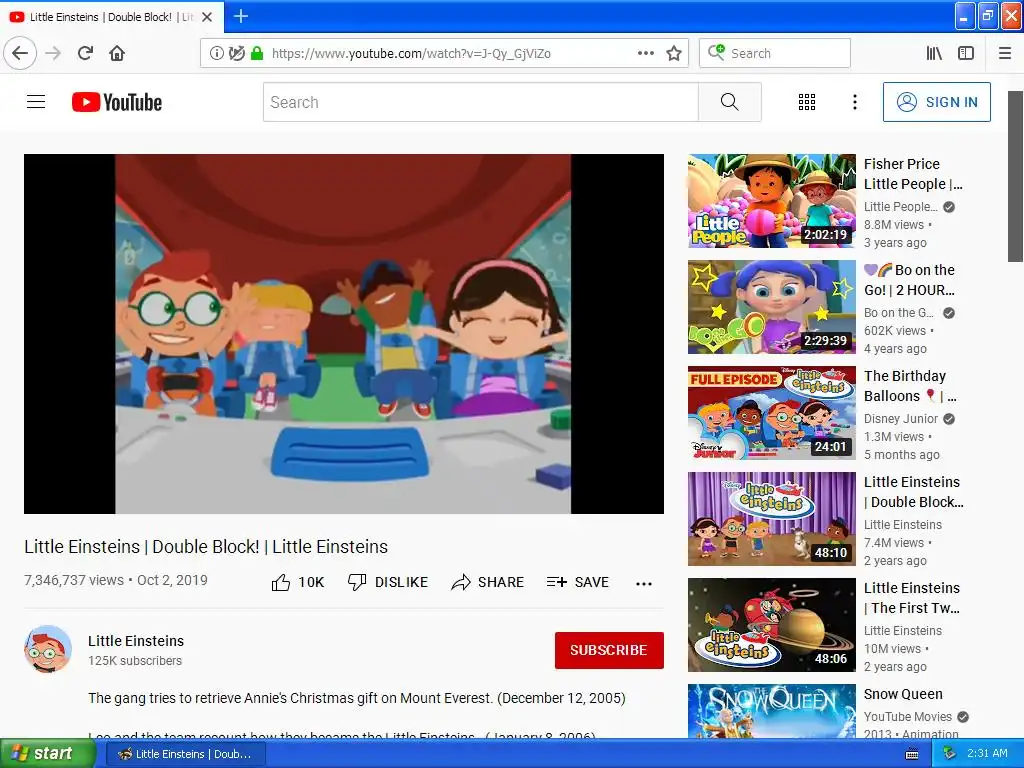Click the 2:31 AM taskbar clock

click(x=987, y=754)
